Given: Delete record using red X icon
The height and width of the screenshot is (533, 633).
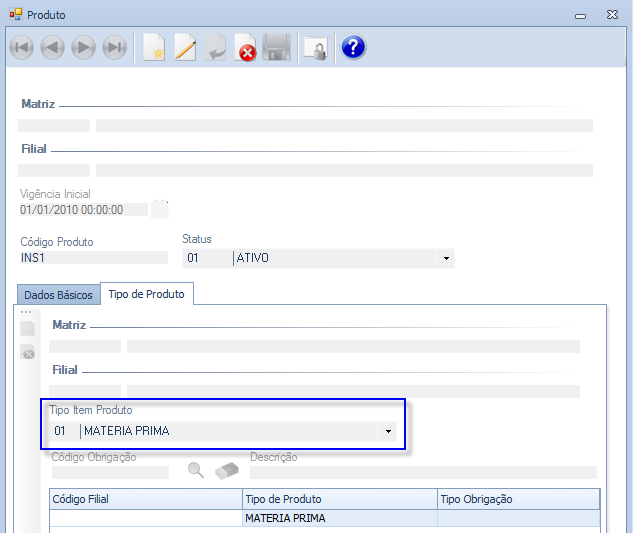Looking at the screenshot, I should point(245,48).
